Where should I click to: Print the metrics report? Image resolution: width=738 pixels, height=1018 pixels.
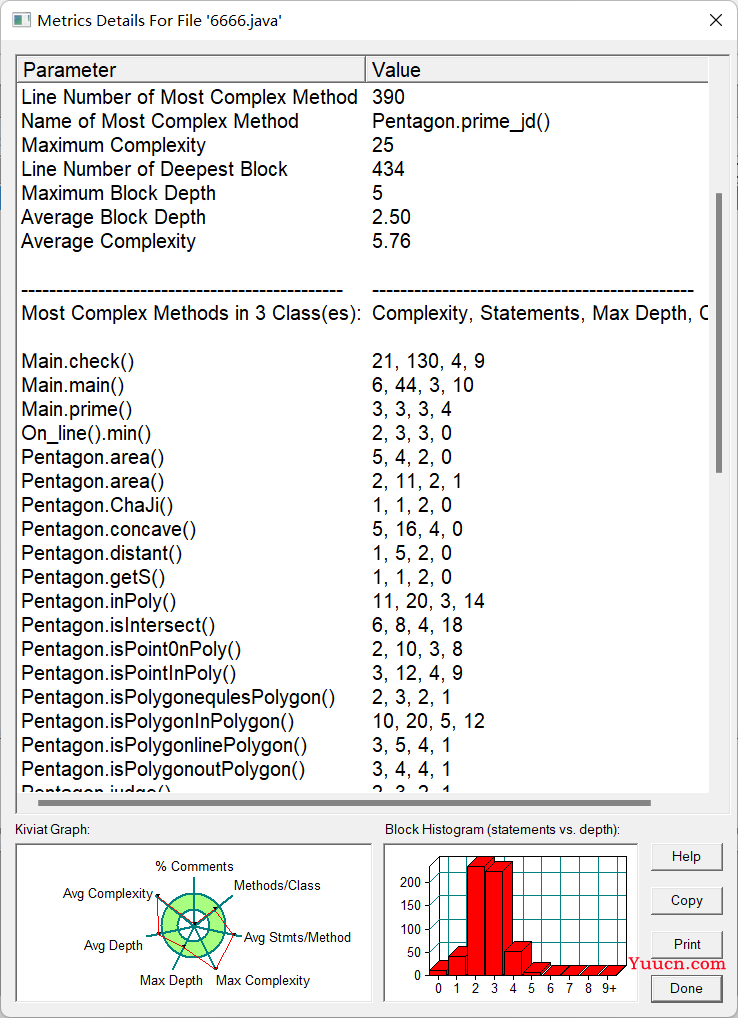point(686,945)
